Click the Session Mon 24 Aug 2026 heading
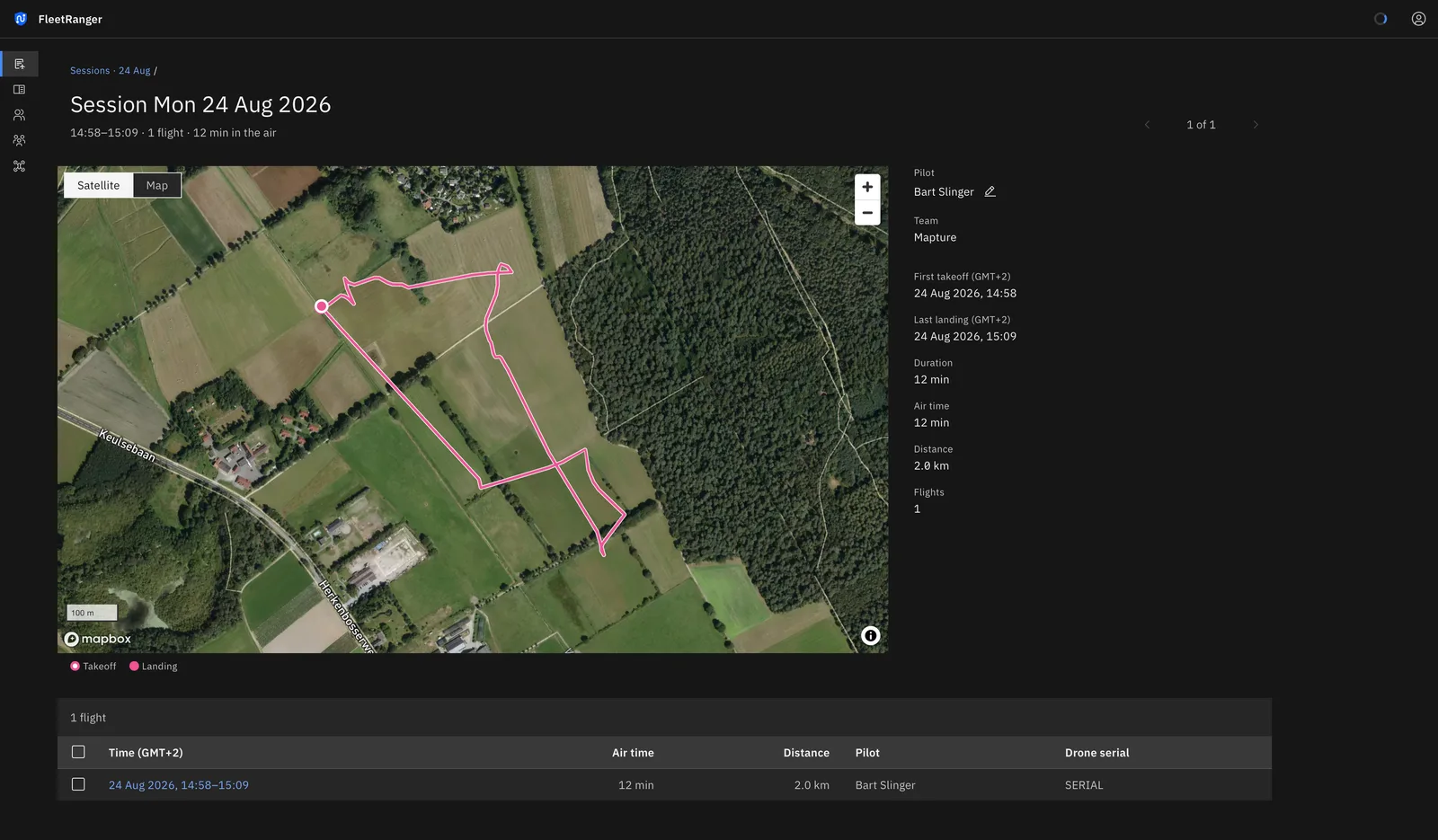 coord(200,105)
